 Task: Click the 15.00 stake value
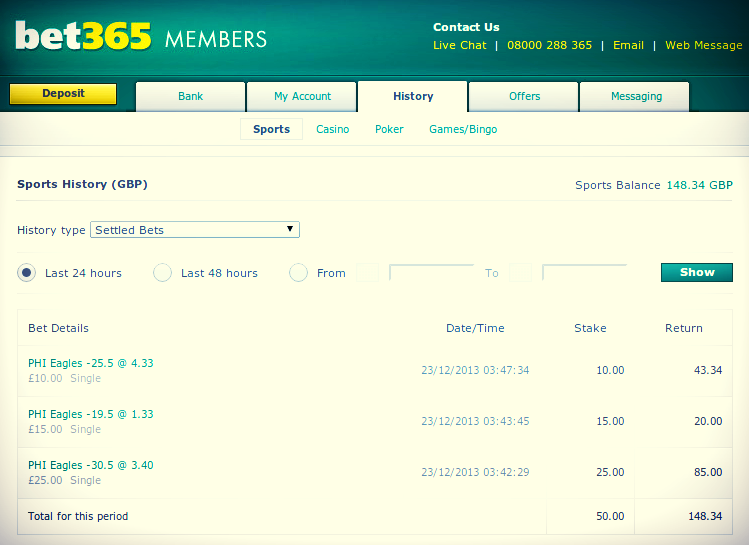[x=610, y=421]
